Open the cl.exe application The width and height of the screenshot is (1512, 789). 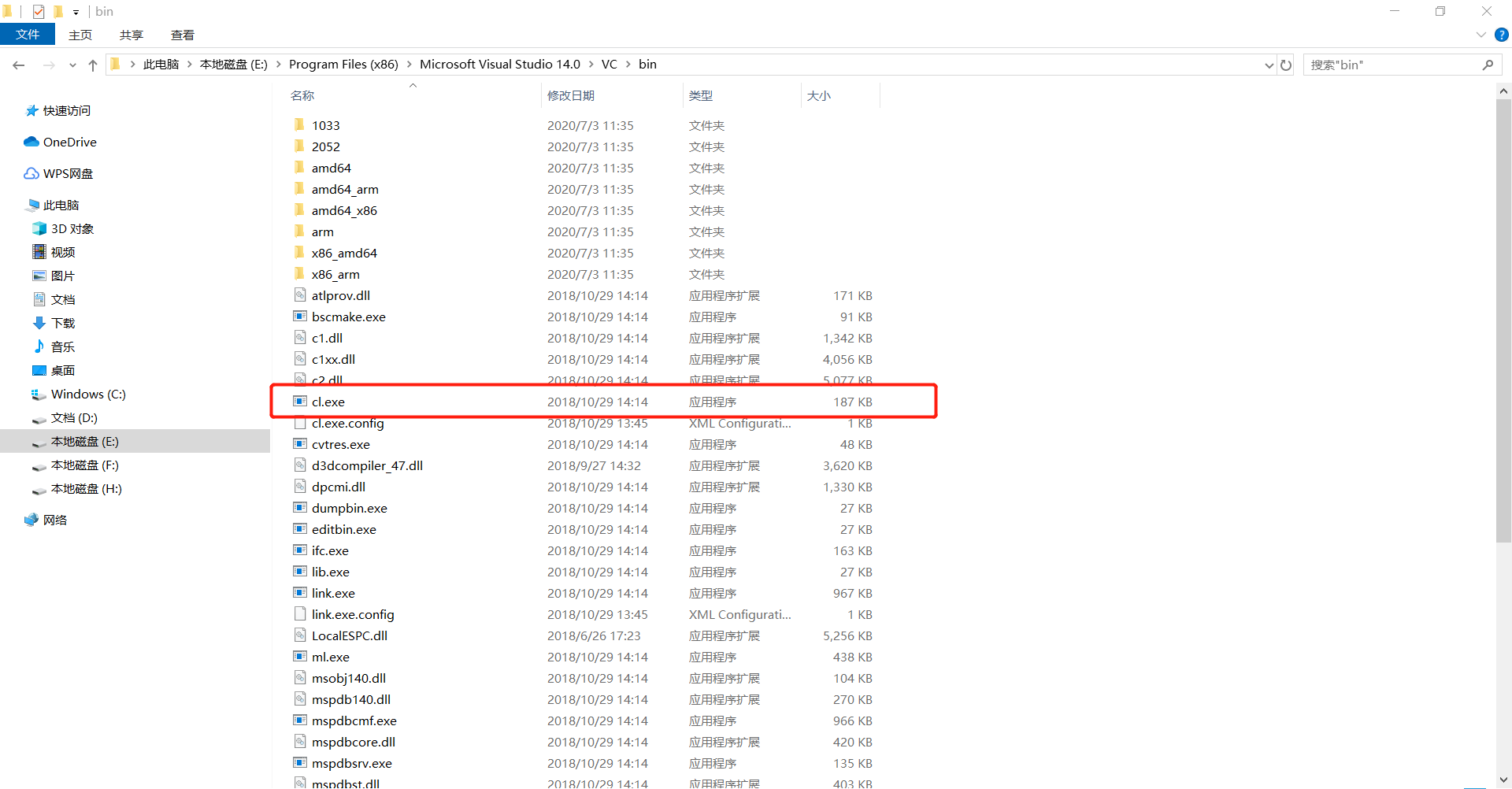pos(328,402)
